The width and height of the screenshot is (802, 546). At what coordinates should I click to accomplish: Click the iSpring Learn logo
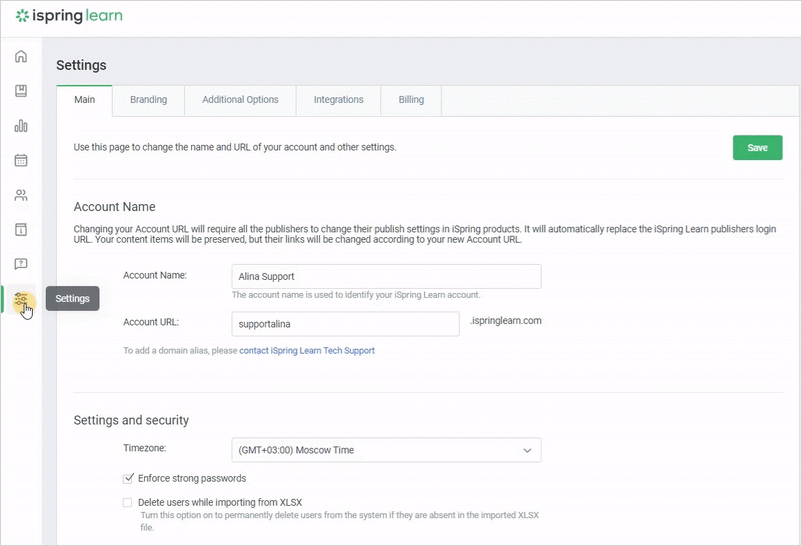pyautogui.click(x=70, y=18)
